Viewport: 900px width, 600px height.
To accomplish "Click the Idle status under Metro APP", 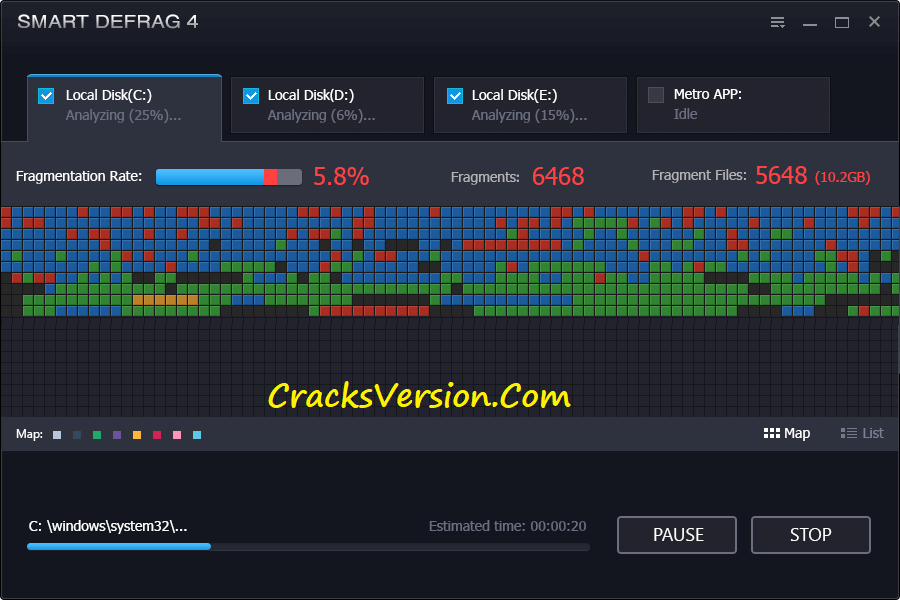I will pos(685,114).
